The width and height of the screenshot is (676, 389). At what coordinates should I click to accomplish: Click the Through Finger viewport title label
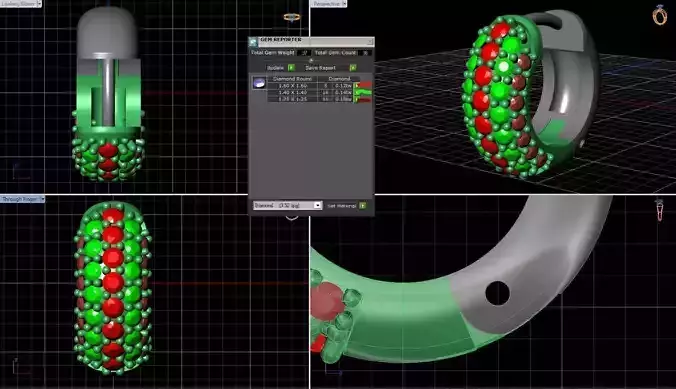point(20,199)
